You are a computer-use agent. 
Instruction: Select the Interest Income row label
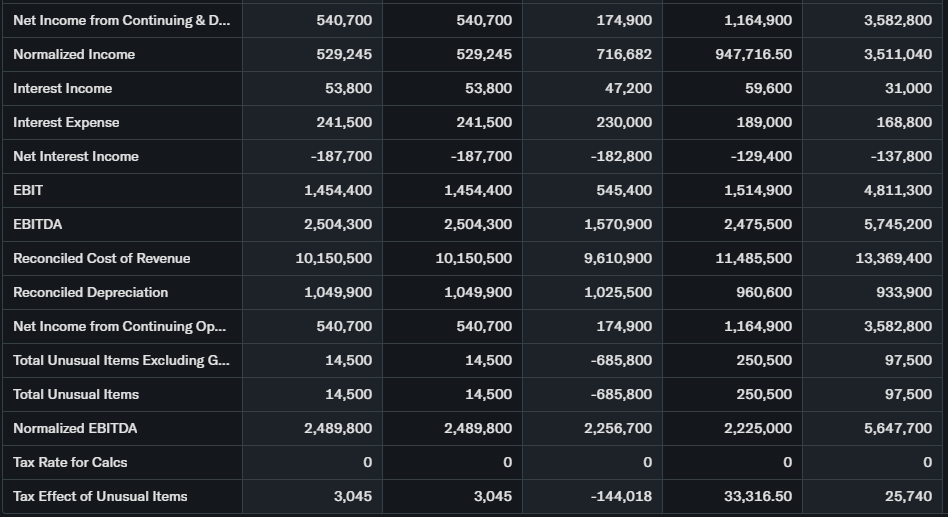[62, 88]
